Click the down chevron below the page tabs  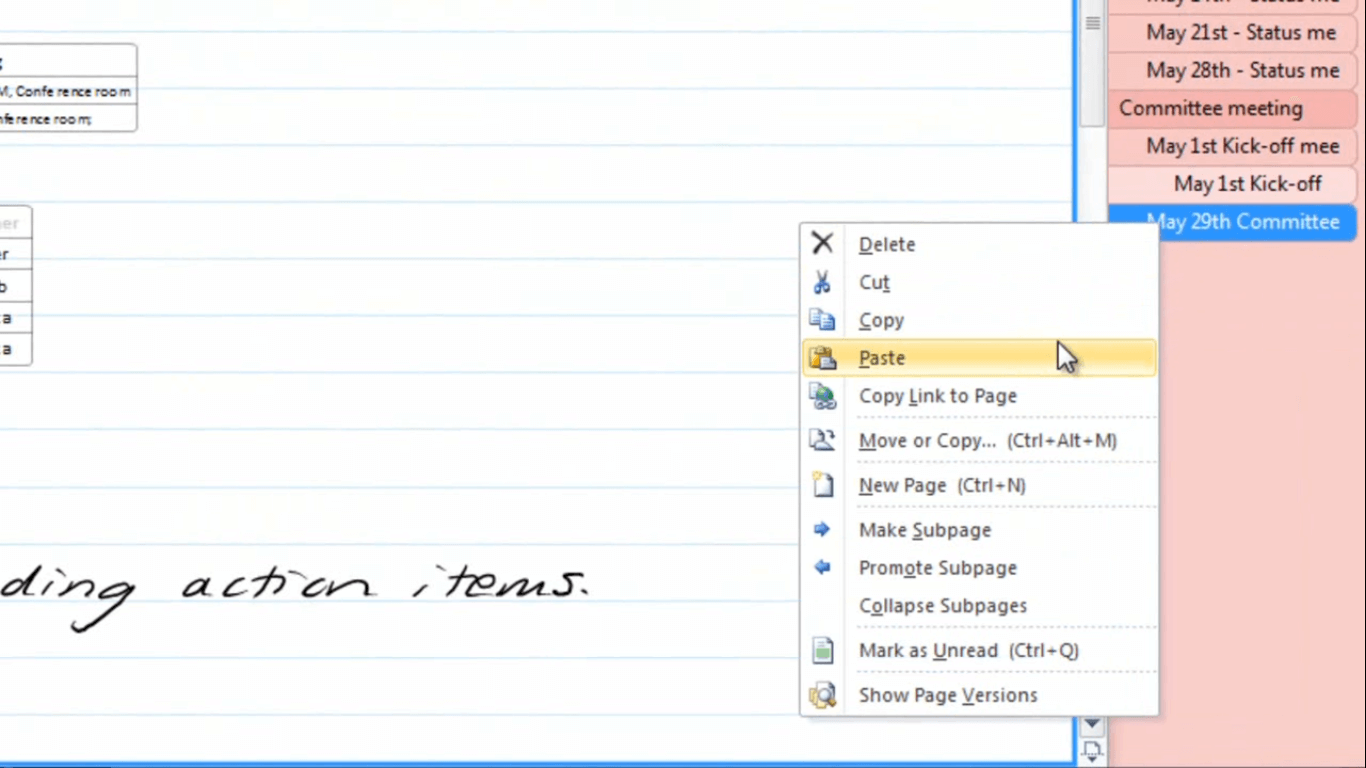coord(1091,723)
